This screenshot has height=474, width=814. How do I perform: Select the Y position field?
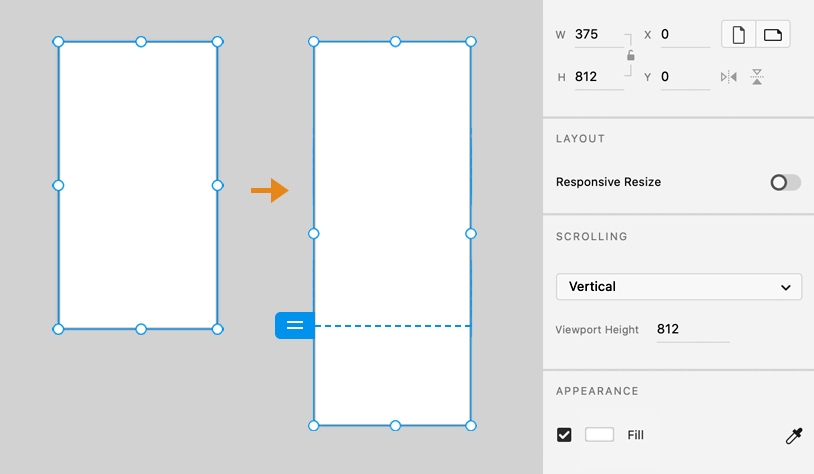pos(685,77)
